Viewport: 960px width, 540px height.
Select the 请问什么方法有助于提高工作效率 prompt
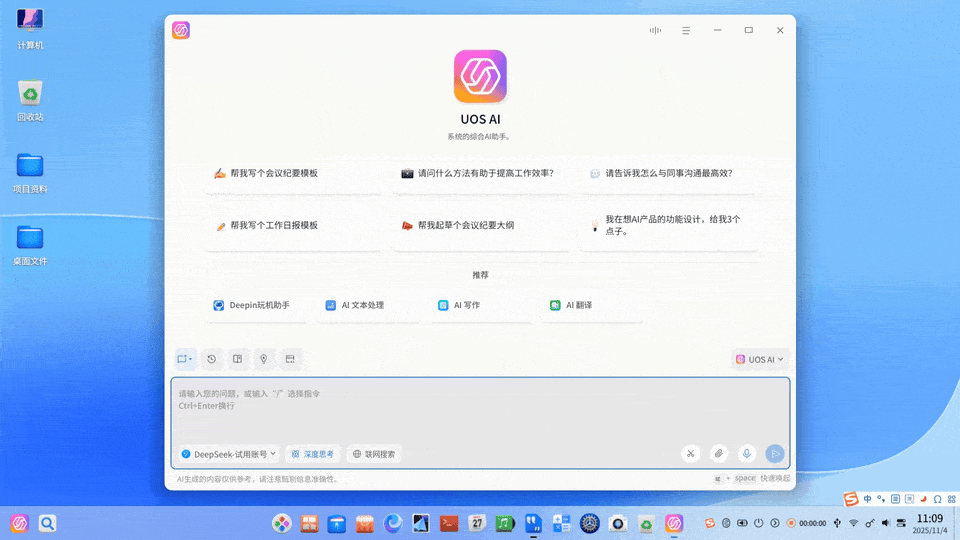tap(481, 173)
